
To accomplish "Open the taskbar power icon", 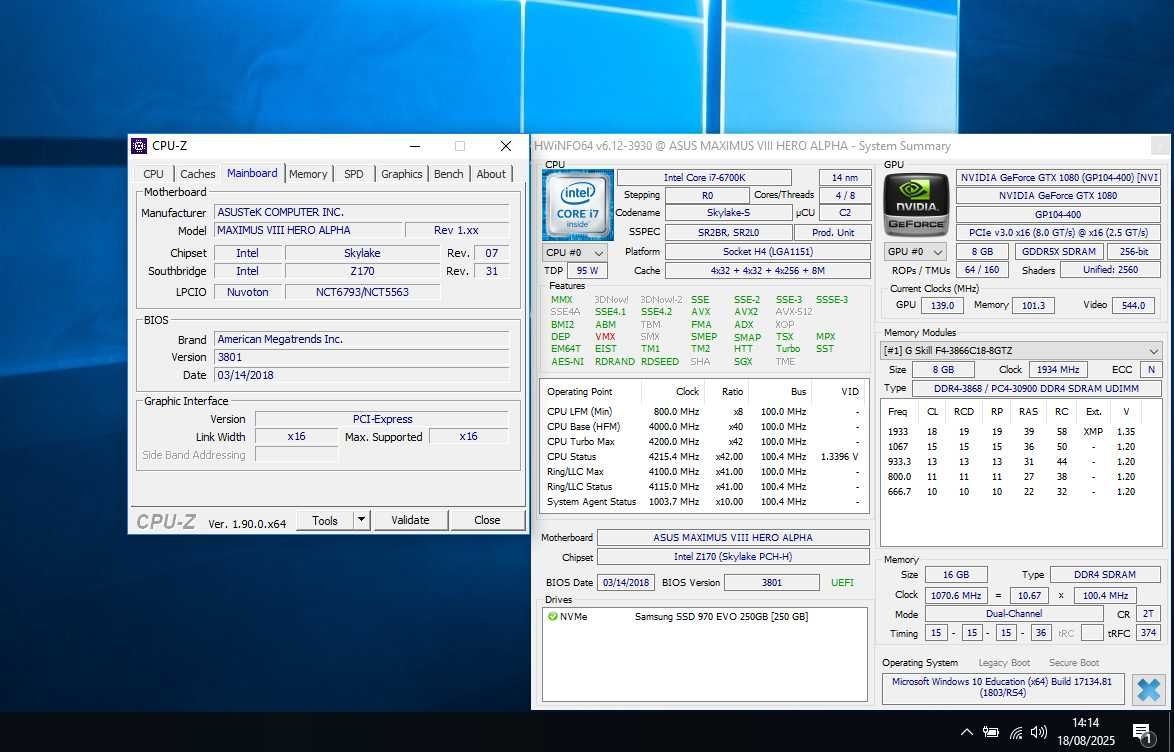I will (991, 732).
